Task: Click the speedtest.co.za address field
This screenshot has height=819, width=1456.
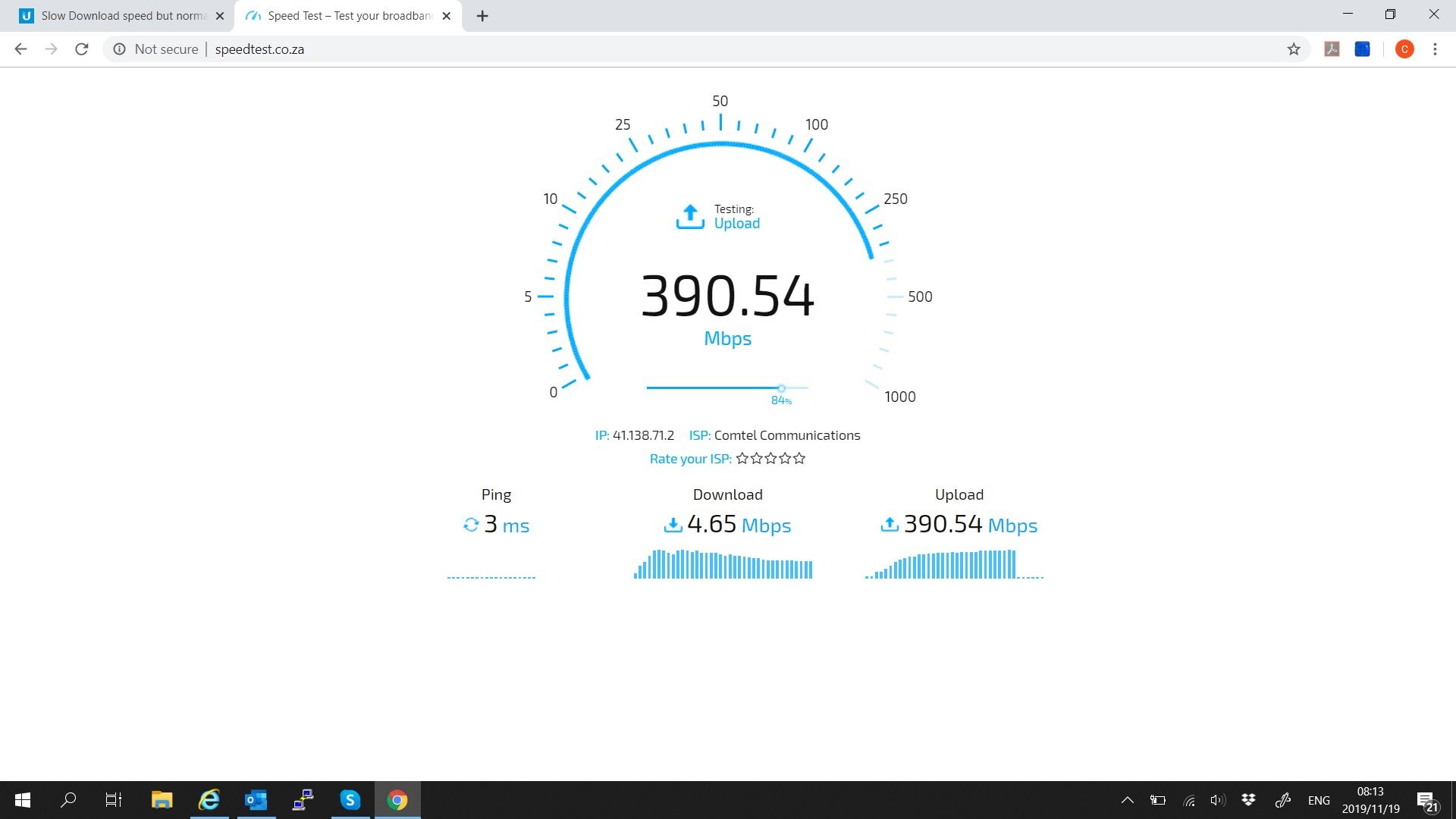Action: coord(259,49)
